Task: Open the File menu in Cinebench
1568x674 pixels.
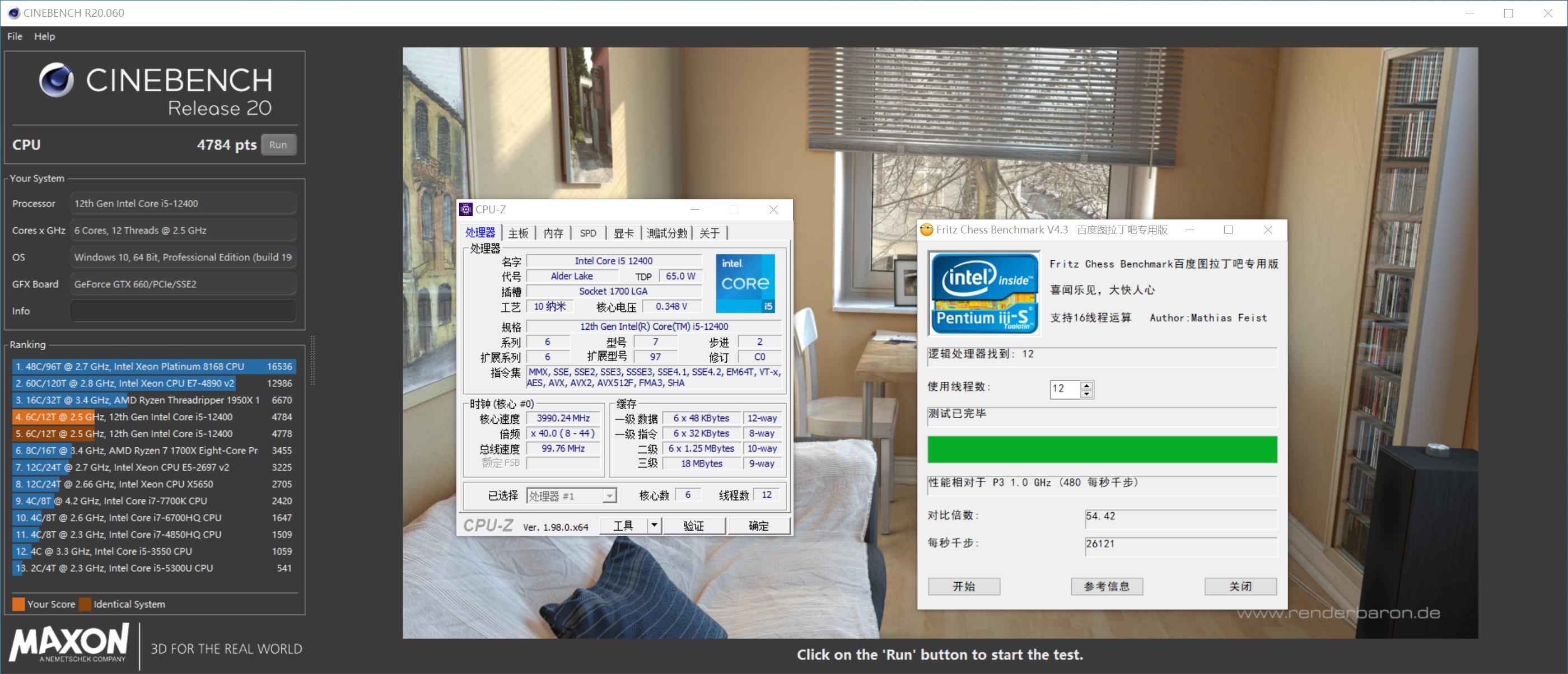Action: click(13, 36)
